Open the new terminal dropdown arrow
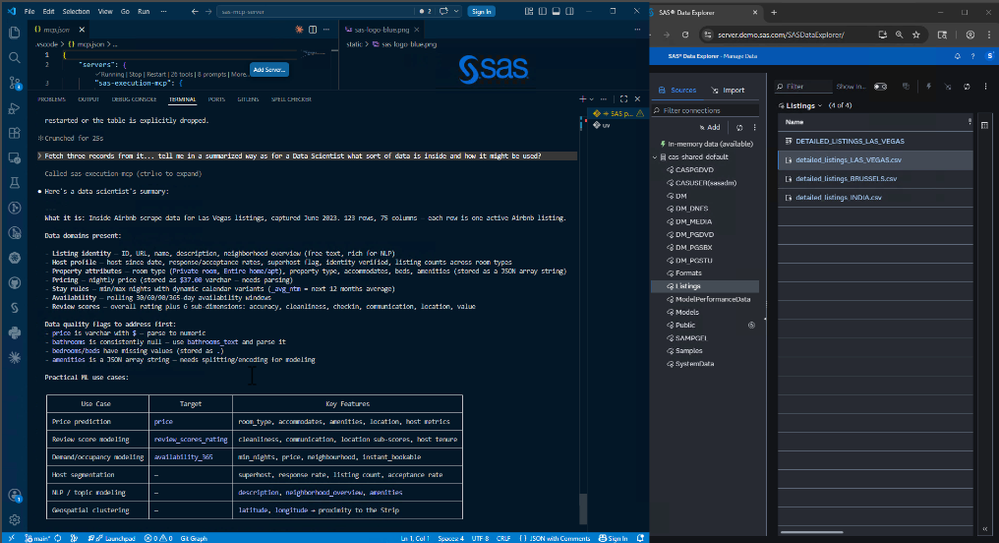The image size is (999, 543). pos(592,99)
